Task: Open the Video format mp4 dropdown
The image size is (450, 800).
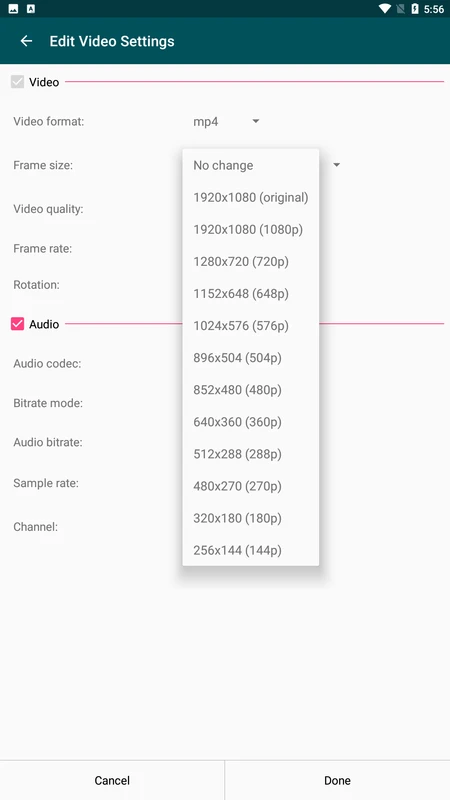Action: pos(226,121)
